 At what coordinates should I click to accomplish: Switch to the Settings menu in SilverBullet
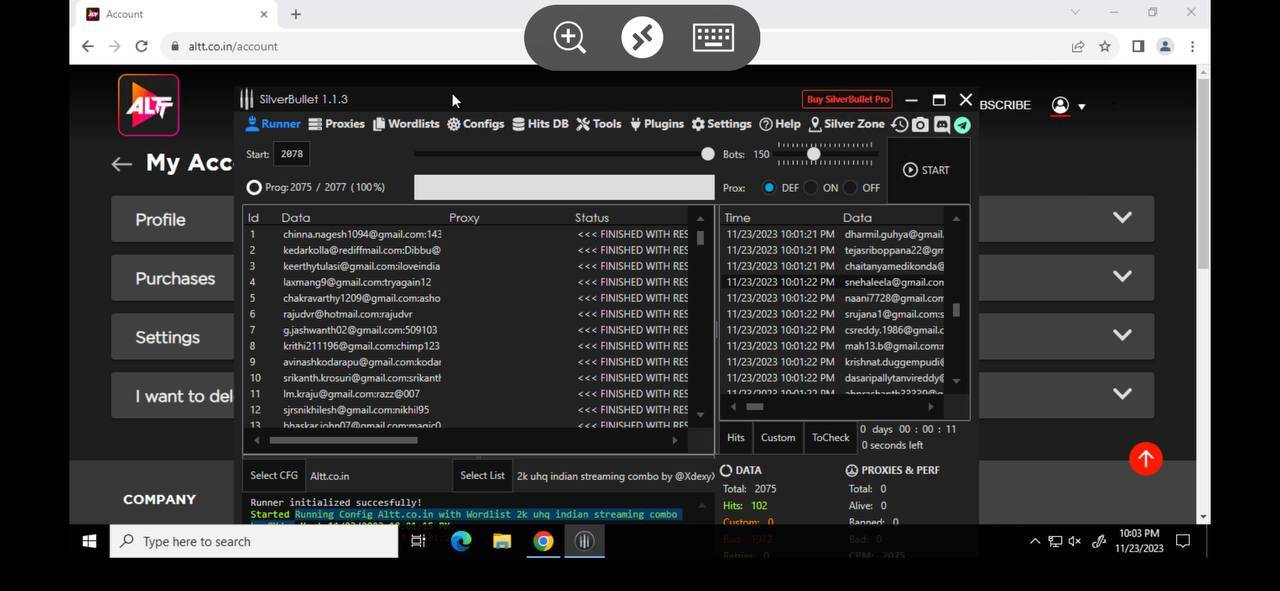pos(721,124)
